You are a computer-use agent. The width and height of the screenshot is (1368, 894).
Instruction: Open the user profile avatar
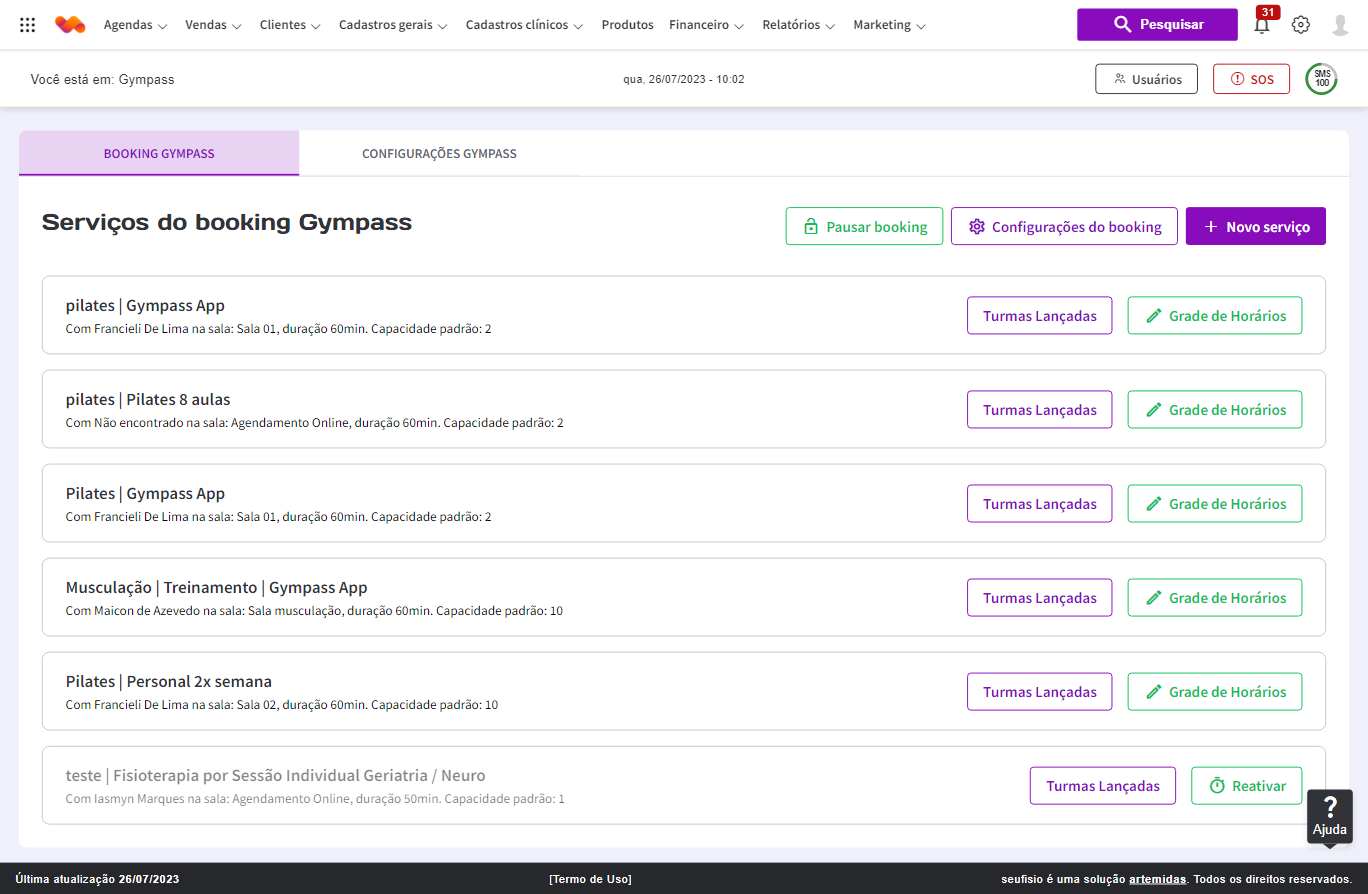1341,25
